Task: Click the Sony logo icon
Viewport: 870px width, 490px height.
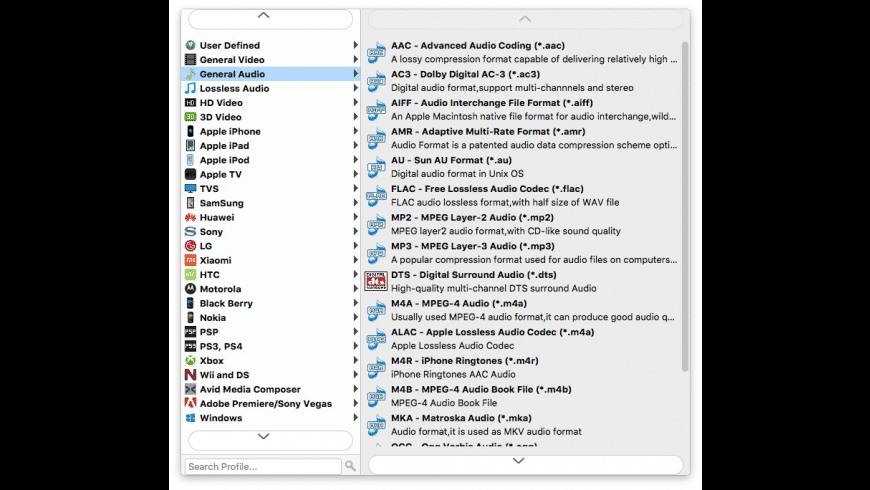Action: coord(190,231)
